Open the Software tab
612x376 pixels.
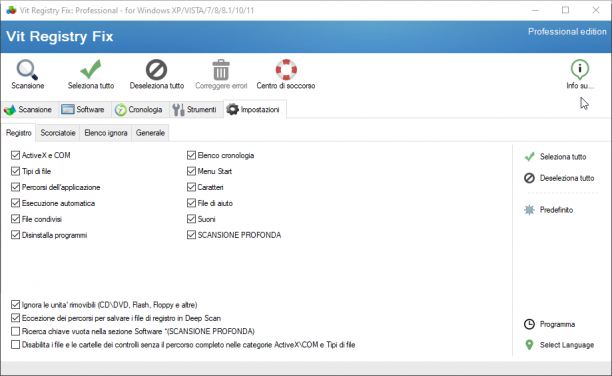coord(85,110)
